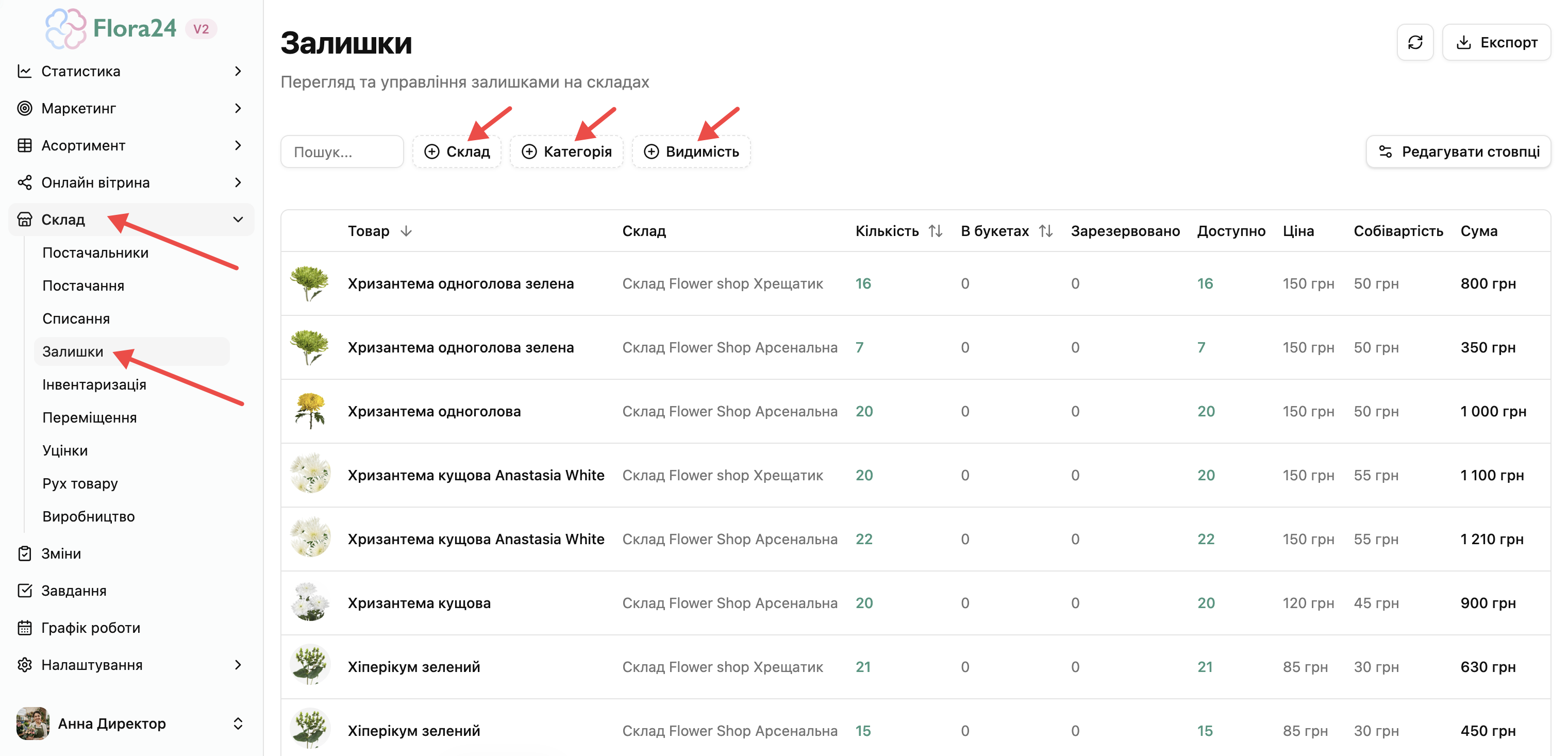Add the Видимість filter
The height and width of the screenshot is (756, 1568).
(x=691, y=152)
